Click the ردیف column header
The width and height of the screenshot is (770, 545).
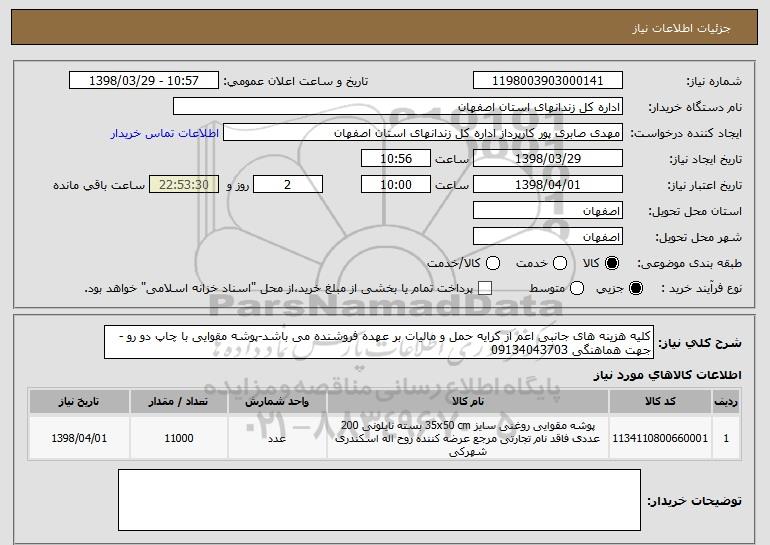[726, 402]
